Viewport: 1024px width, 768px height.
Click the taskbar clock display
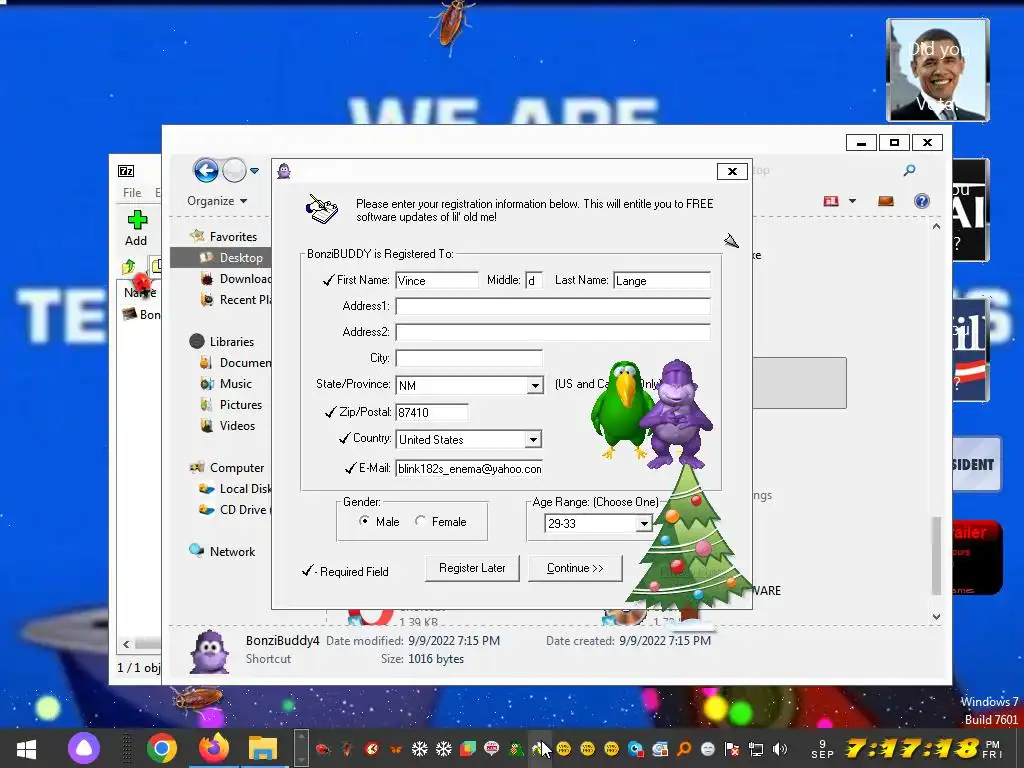[x=912, y=748]
